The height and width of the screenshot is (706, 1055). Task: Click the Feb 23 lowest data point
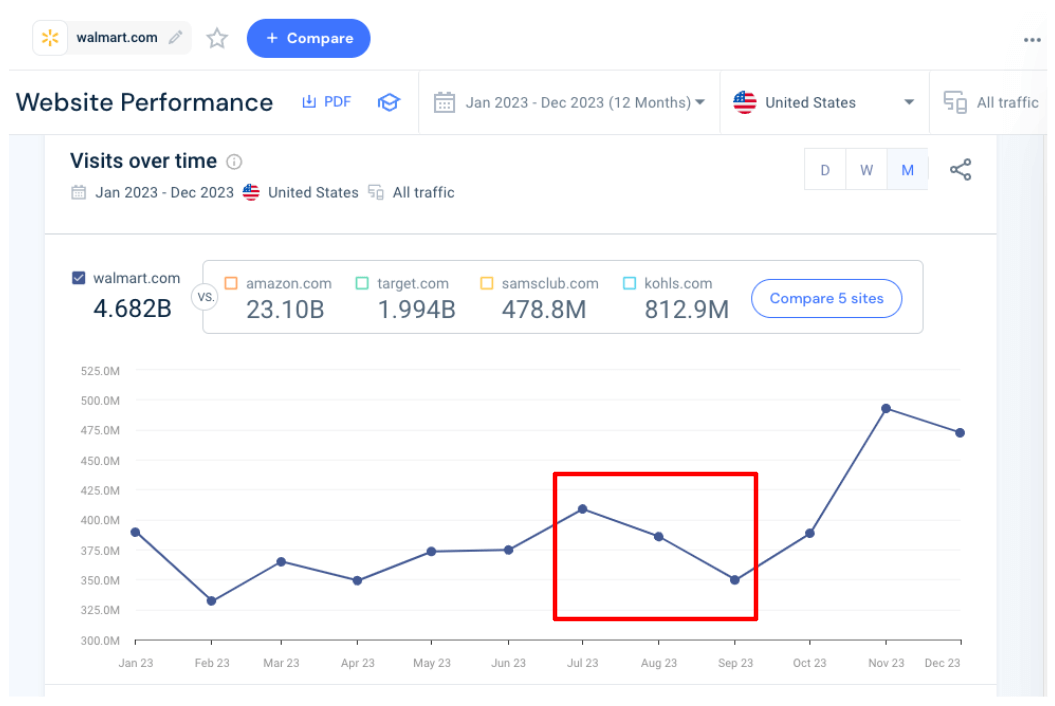tap(211, 601)
